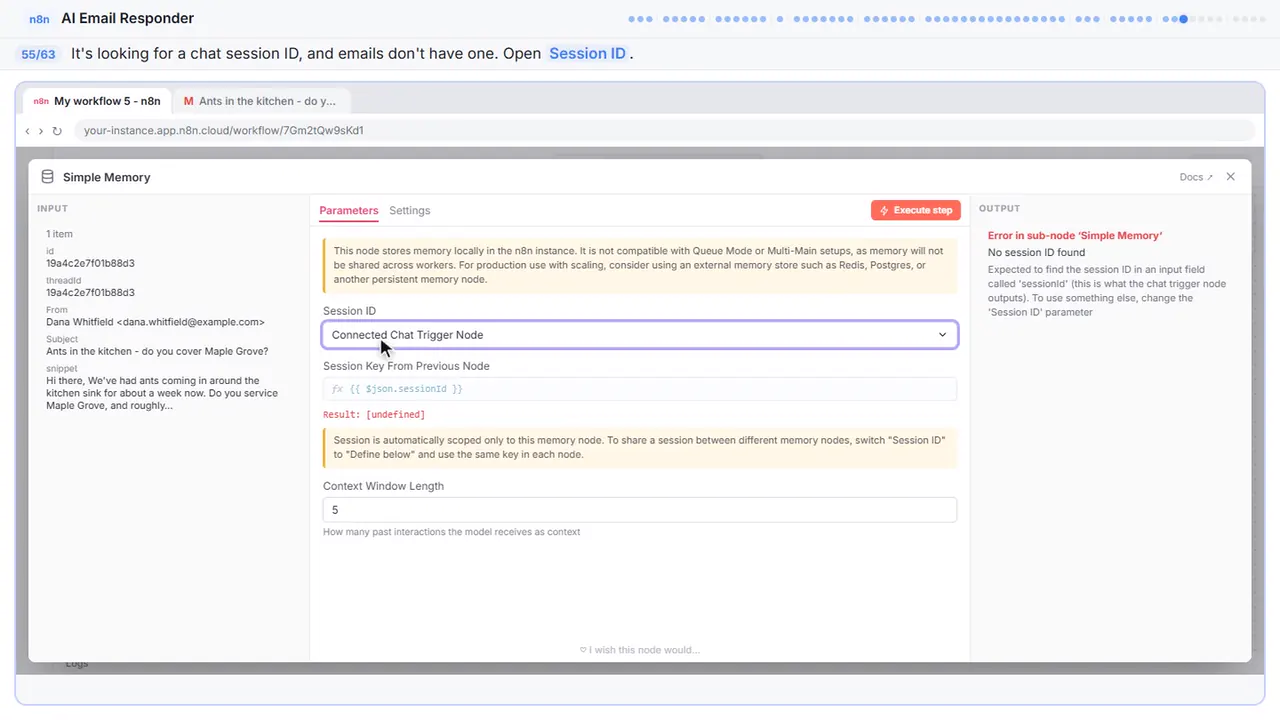
Task: Switch to the Settings tab
Action: (x=409, y=211)
